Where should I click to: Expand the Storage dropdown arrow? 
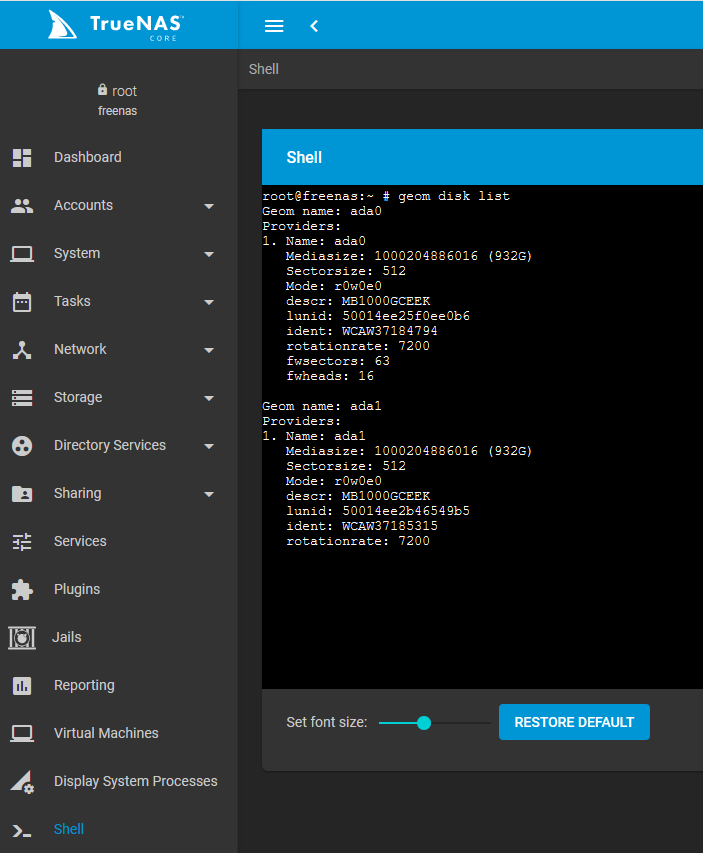(209, 398)
